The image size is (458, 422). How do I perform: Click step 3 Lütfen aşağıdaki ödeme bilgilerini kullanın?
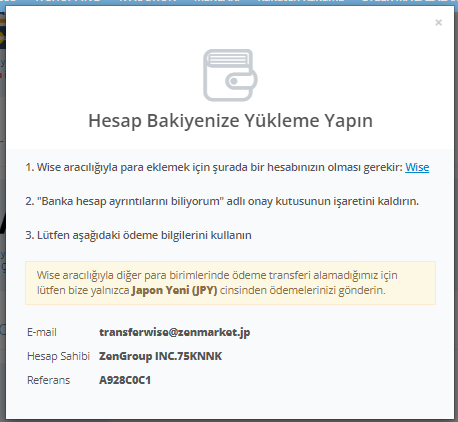coord(138,235)
